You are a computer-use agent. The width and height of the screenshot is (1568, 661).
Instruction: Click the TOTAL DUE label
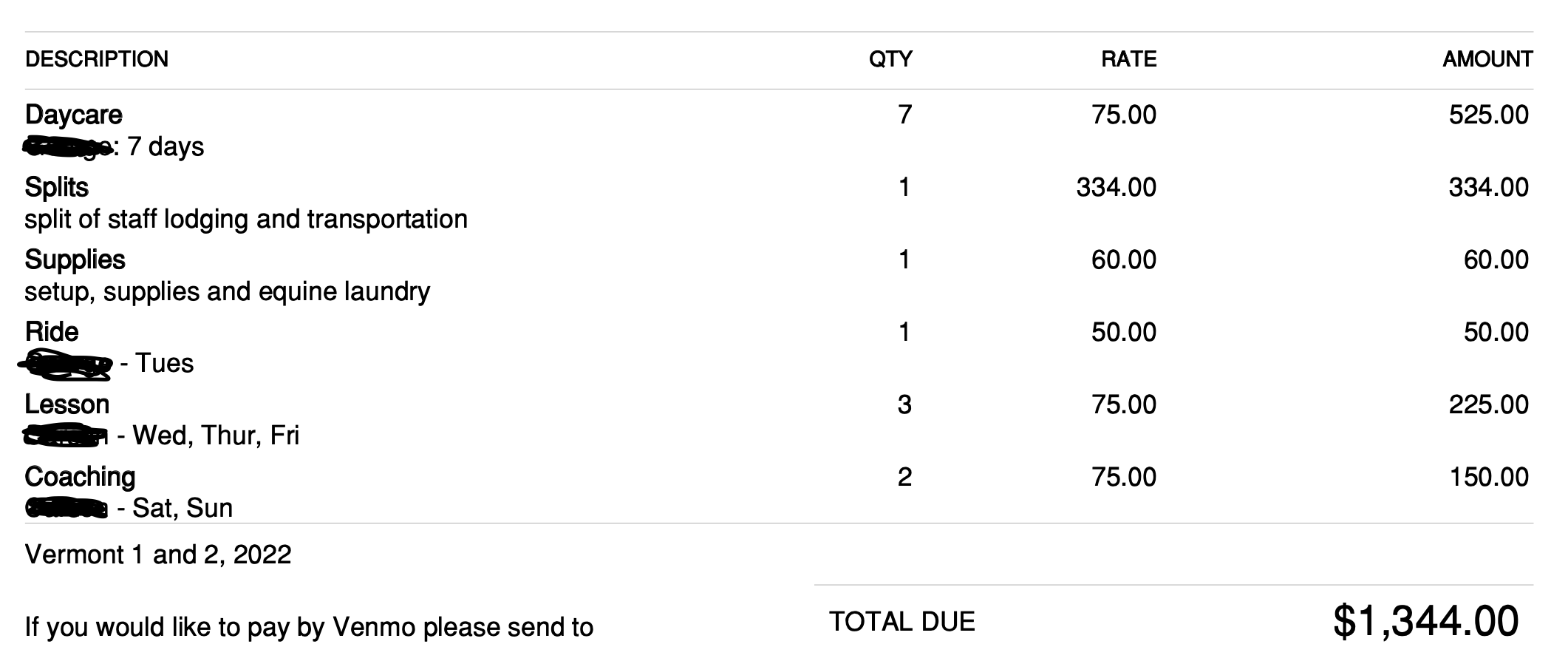[901, 622]
